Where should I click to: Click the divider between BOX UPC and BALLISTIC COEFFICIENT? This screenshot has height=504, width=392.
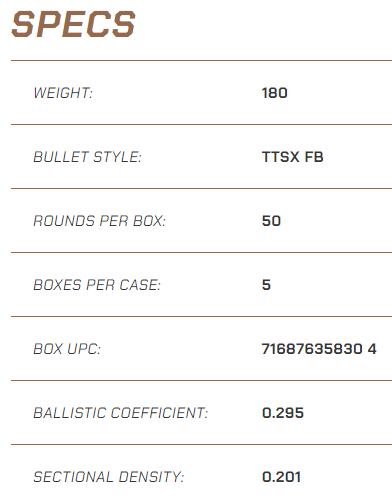(201, 380)
